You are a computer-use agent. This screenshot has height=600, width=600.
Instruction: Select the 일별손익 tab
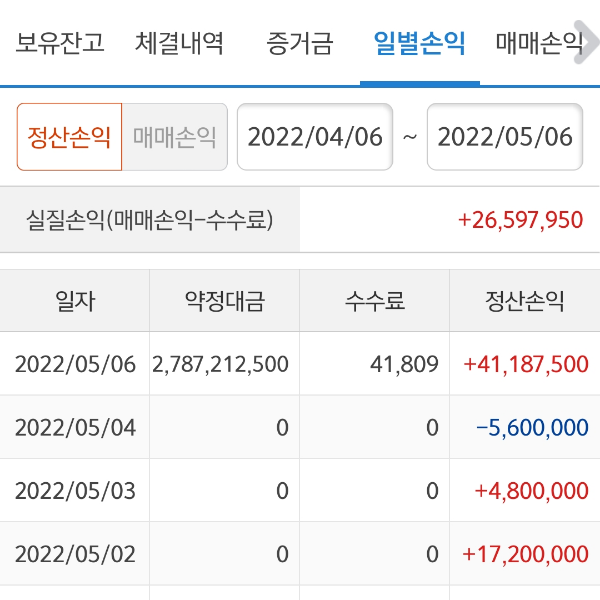point(419,44)
